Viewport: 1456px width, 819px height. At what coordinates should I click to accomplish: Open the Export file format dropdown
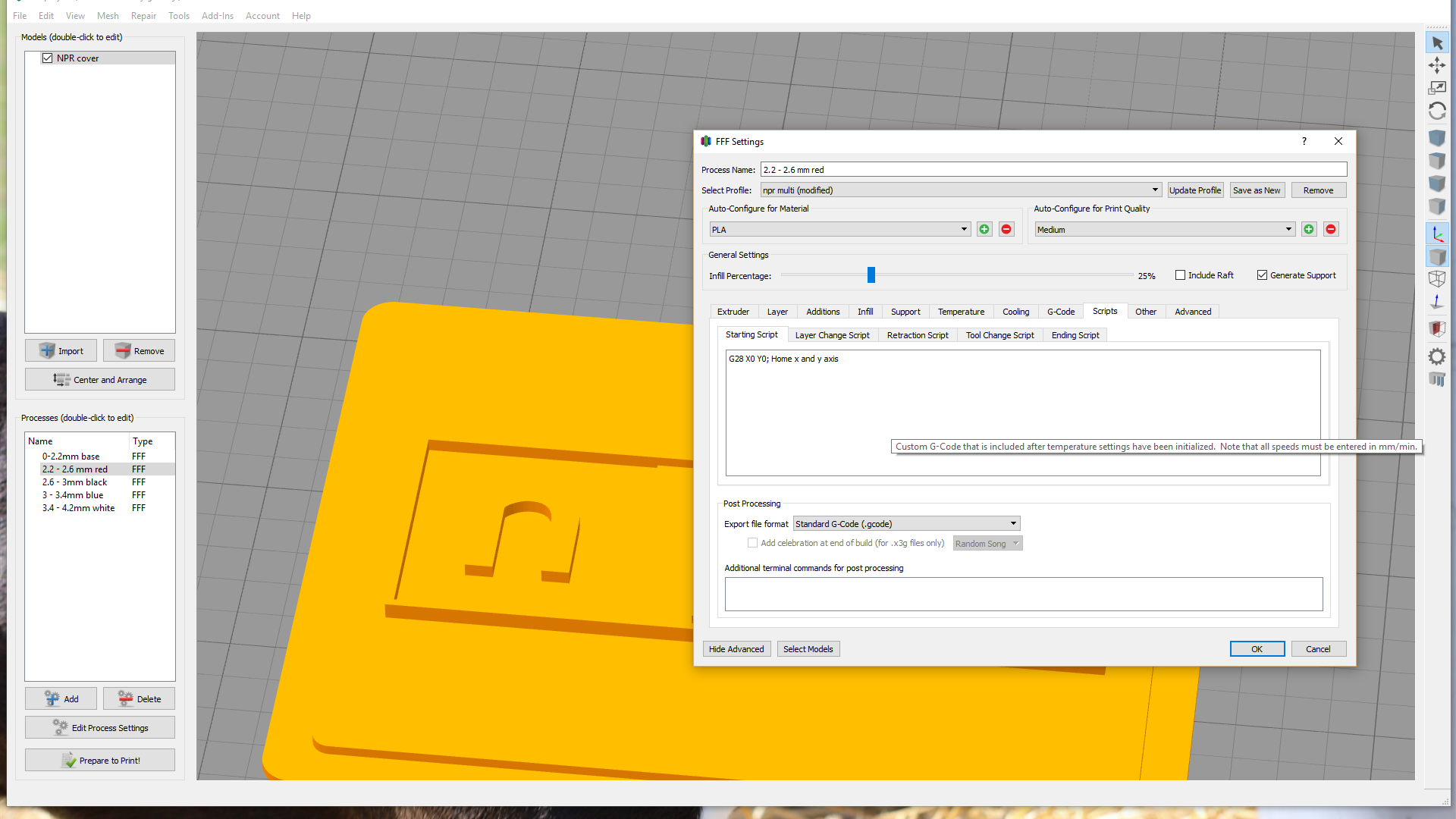(x=1012, y=523)
